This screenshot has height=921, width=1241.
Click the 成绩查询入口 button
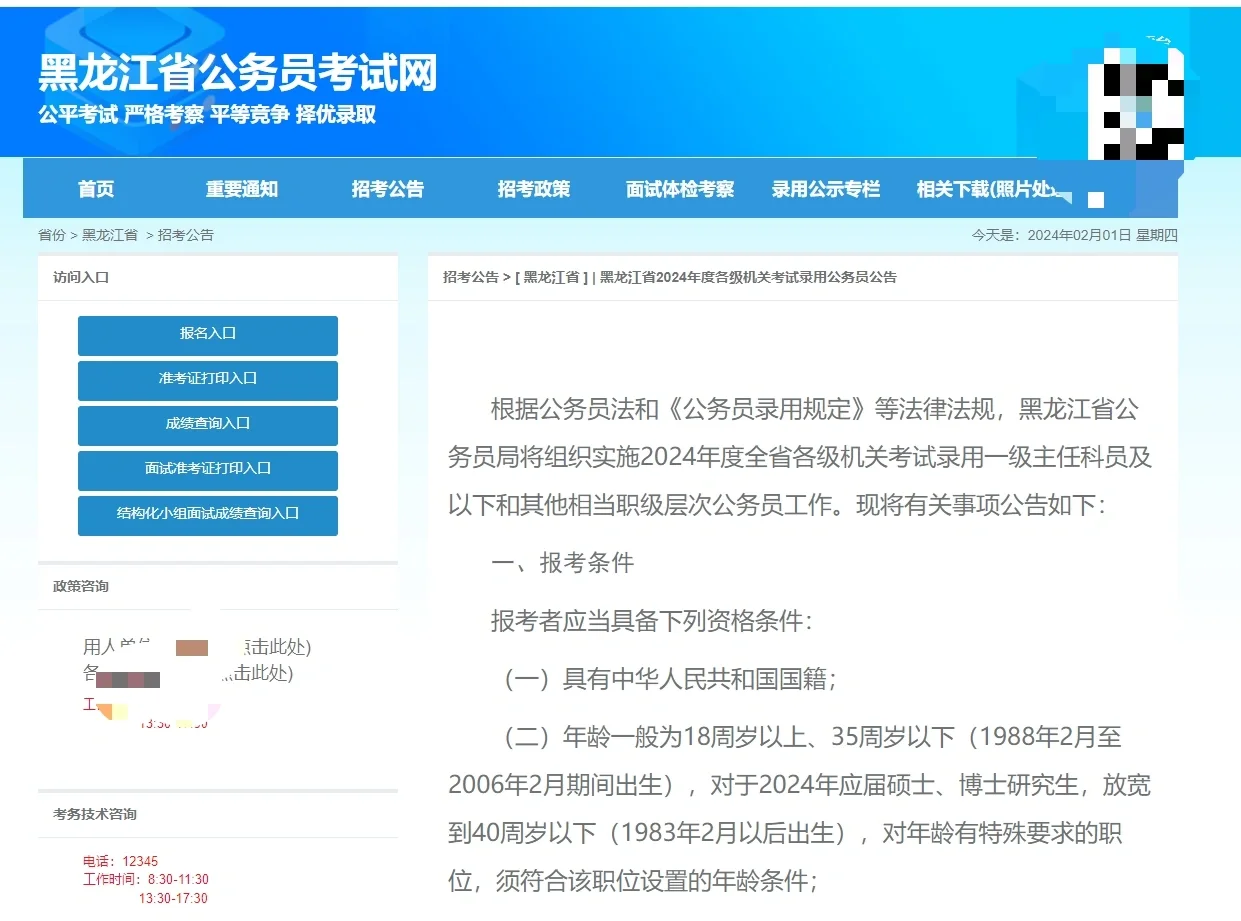[x=207, y=426]
